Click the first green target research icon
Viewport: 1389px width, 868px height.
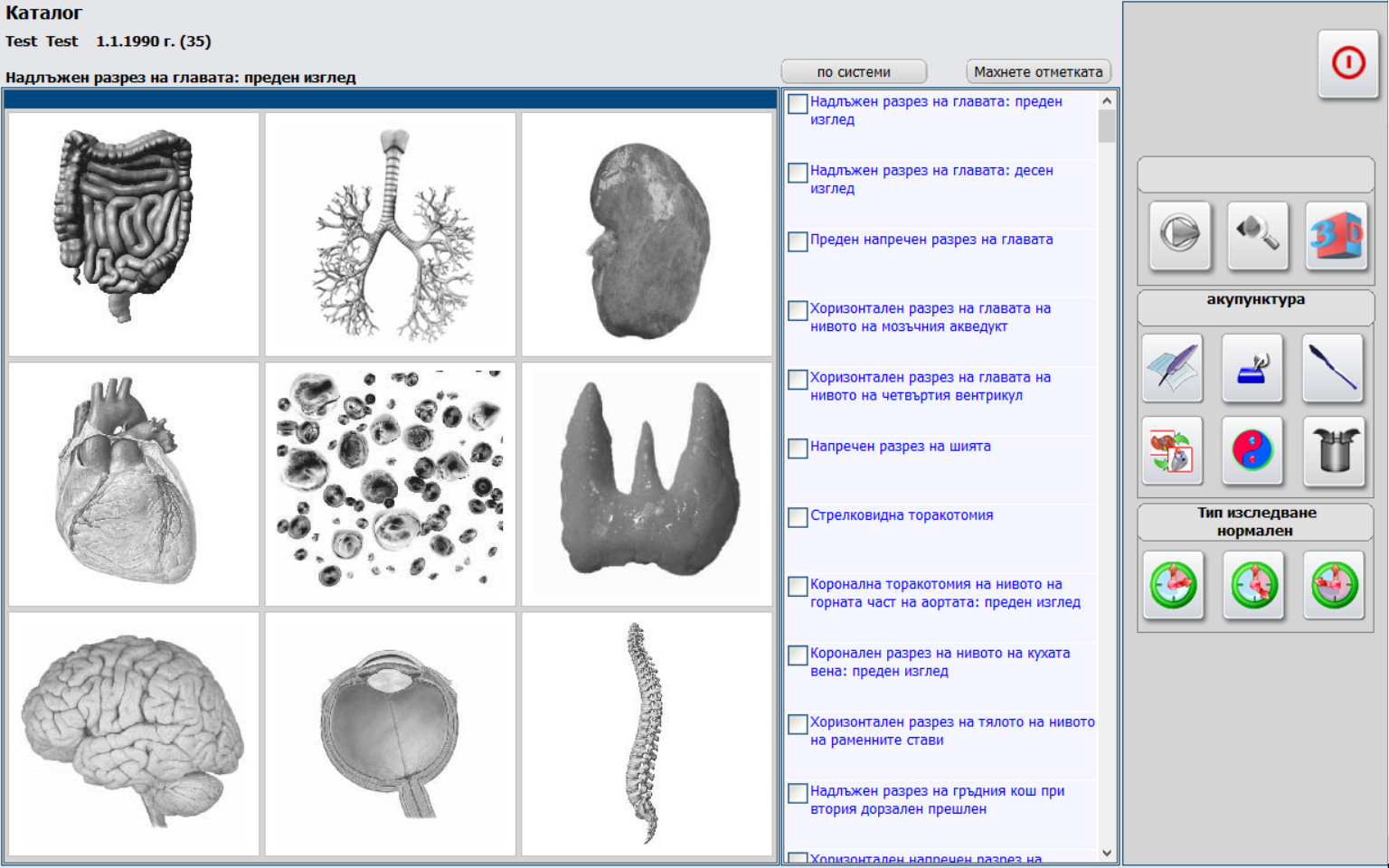(x=1173, y=584)
